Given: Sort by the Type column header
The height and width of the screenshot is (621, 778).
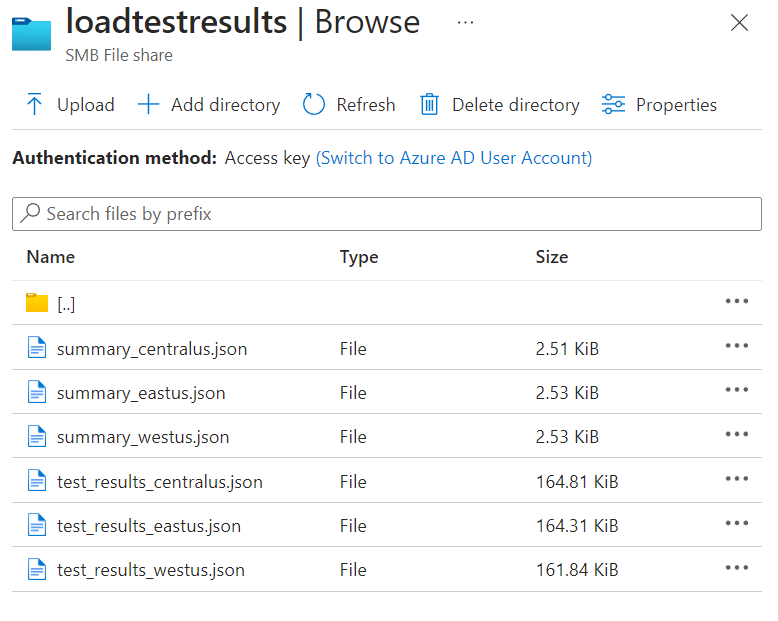Looking at the screenshot, I should [359, 257].
